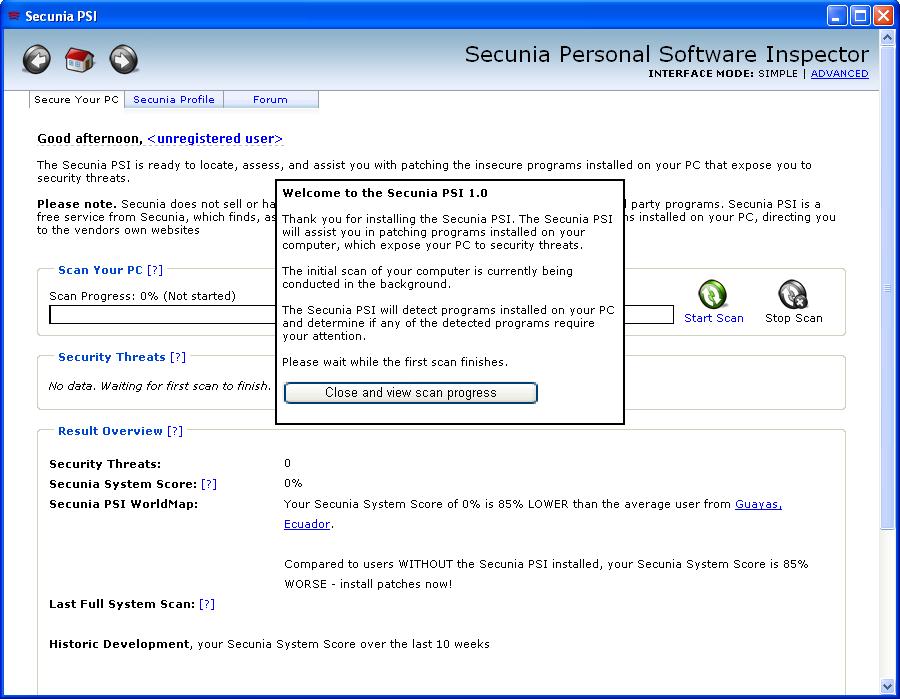Click the 'Secunia PSI WorldMap:' label
Screen dimensions: 900x699
pos(123,504)
